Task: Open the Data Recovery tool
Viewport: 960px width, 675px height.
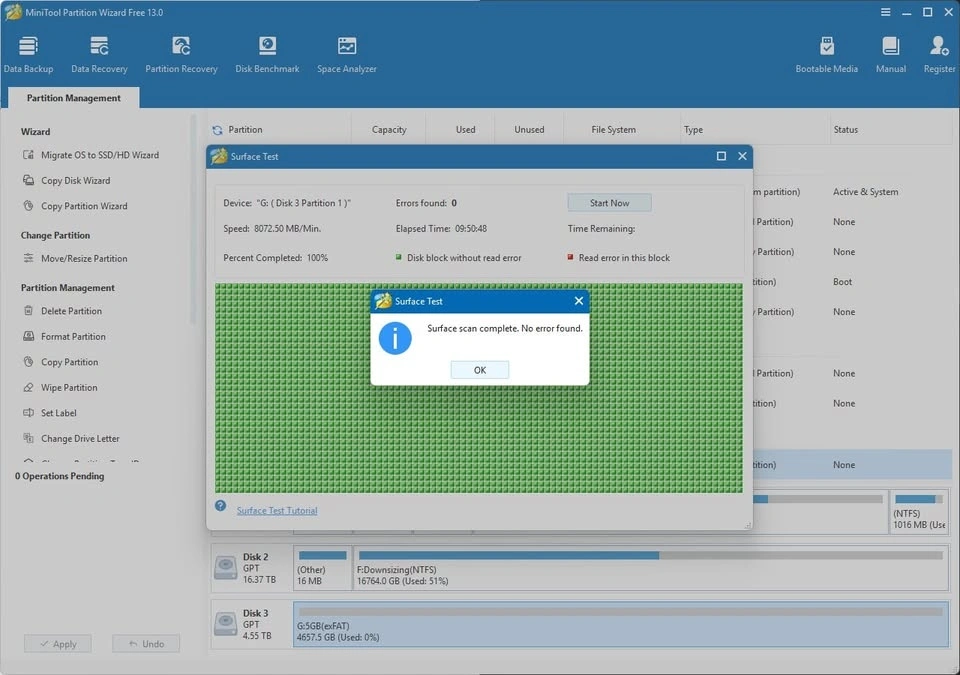Action: coord(99,55)
